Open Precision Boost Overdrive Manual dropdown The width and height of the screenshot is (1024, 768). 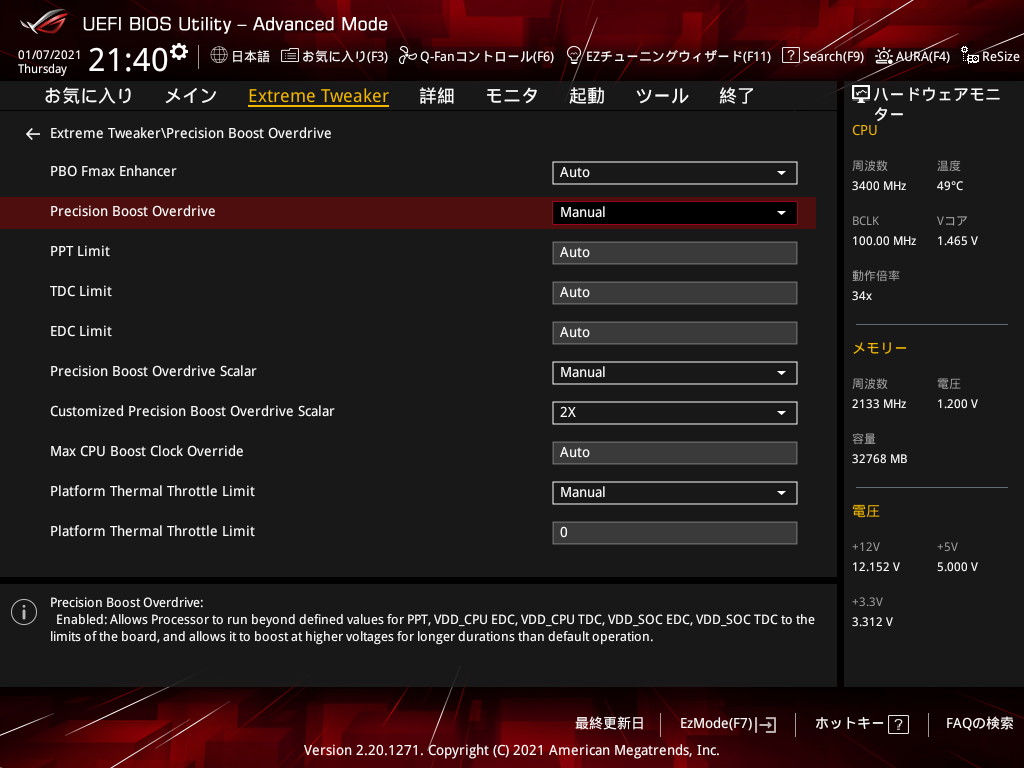click(x=675, y=212)
